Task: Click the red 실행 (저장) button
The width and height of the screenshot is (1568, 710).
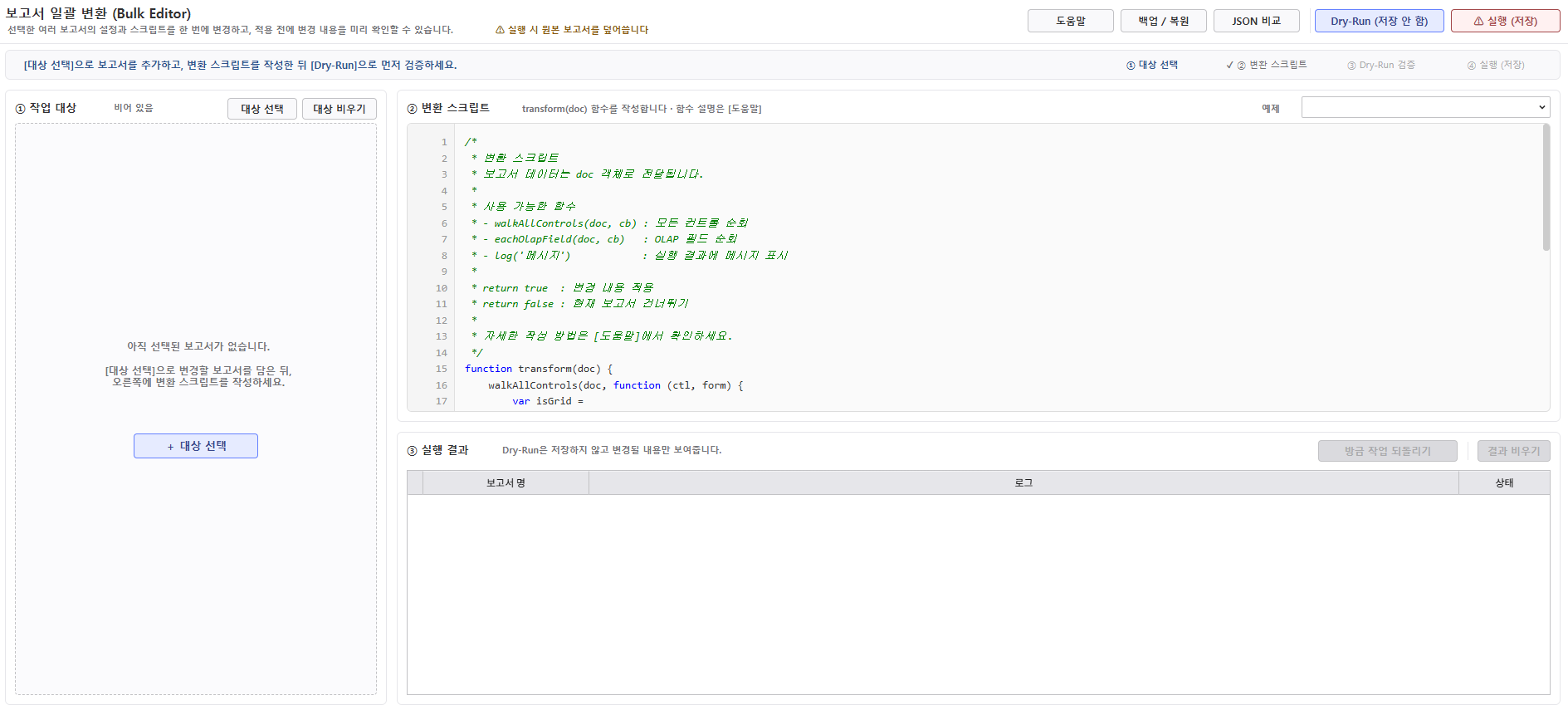Action: click(1505, 21)
